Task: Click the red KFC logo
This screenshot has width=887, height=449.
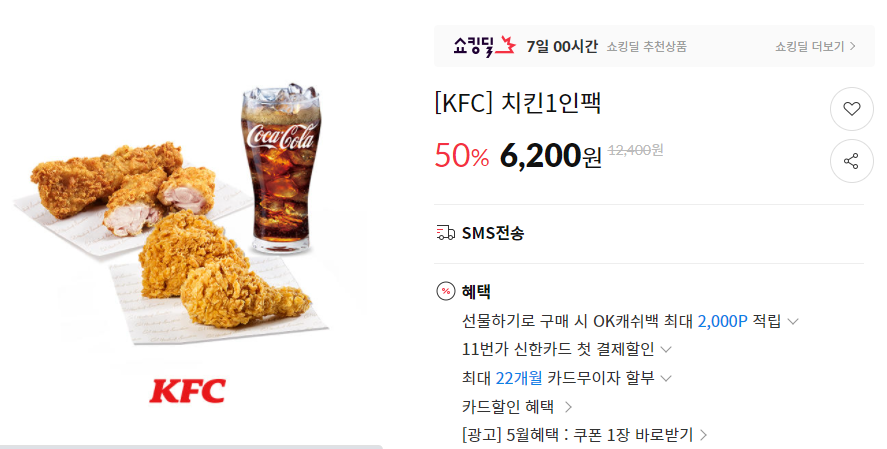Action: [x=187, y=391]
